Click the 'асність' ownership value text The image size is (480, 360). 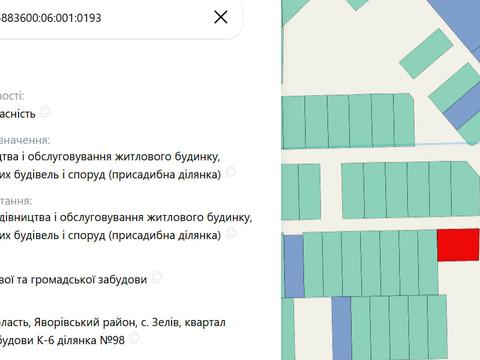pos(17,114)
